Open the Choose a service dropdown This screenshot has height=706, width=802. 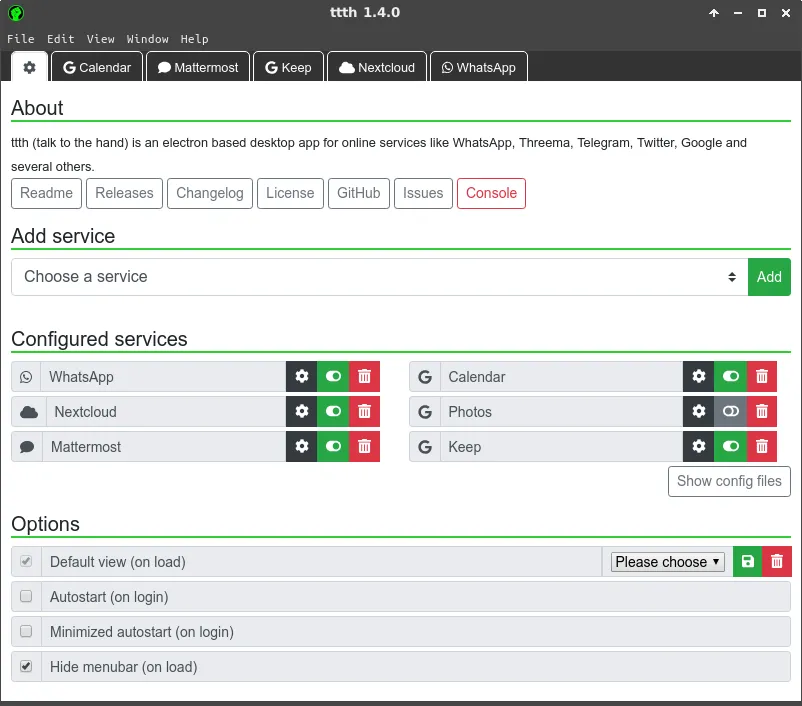tap(380, 277)
